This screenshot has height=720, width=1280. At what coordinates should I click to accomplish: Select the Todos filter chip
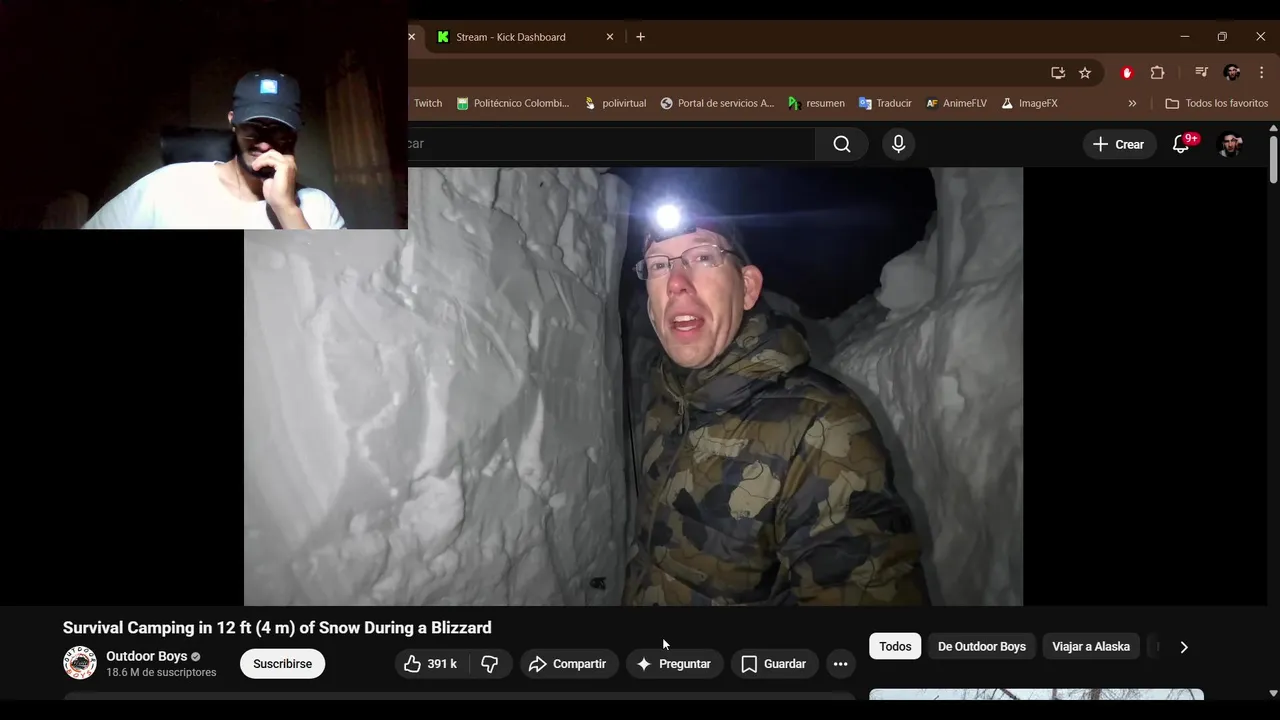tap(895, 646)
